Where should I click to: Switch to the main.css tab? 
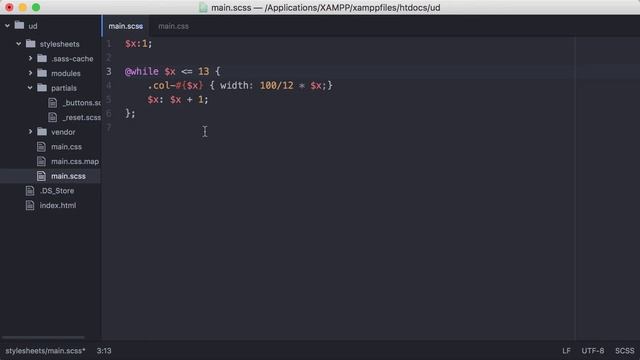pyautogui.click(x=173, y=26)
